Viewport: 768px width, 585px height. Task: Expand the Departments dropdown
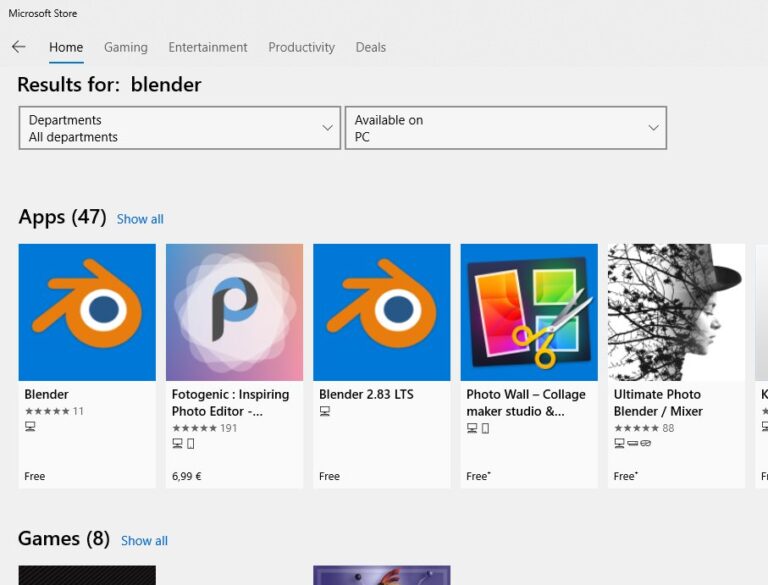click(x=180, y=128)
